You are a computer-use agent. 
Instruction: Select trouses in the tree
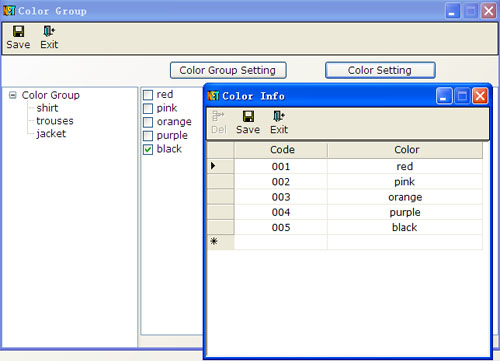click(x=55, y=121)
